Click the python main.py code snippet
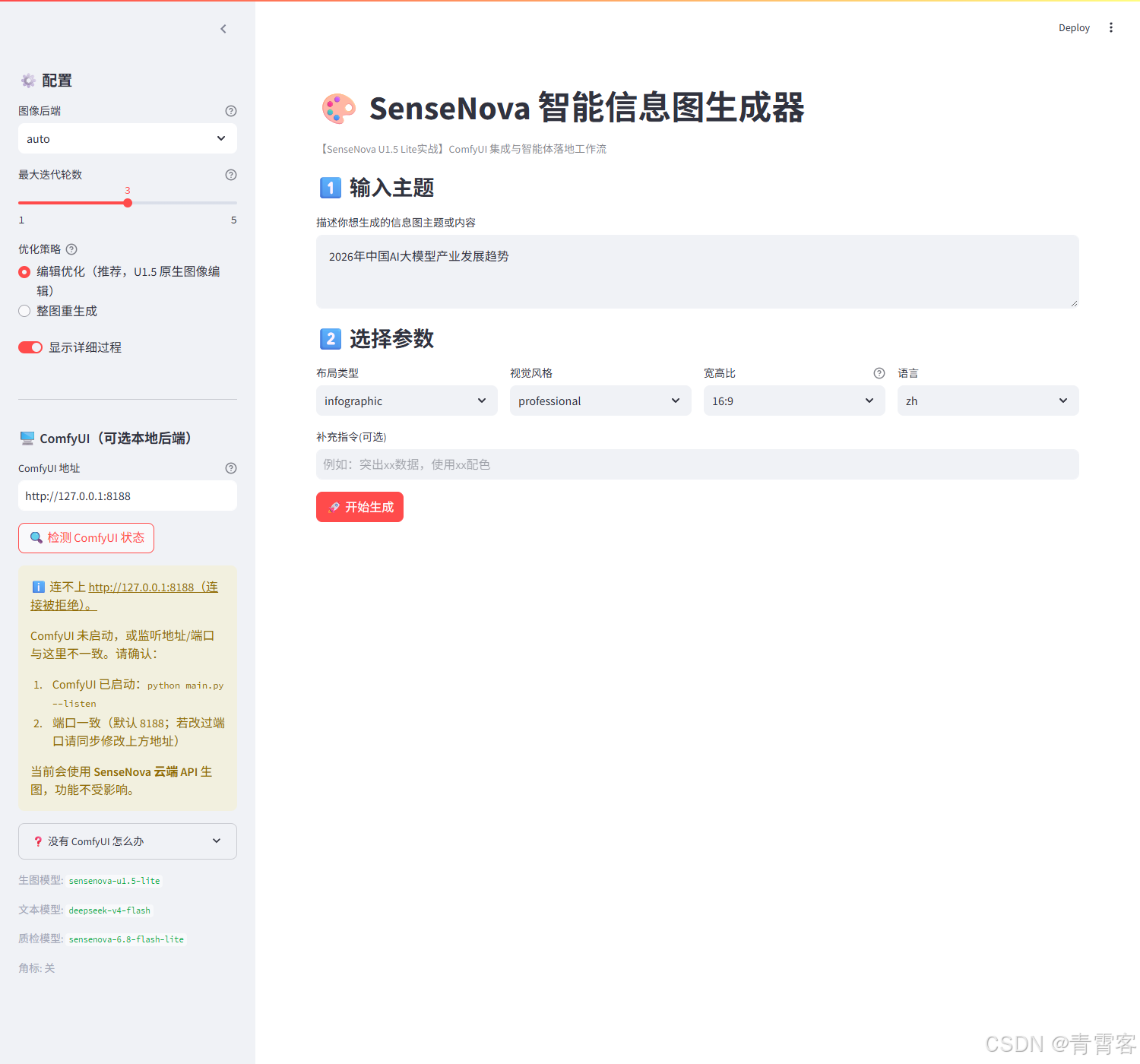Screen dimensions: 1140x1064 pos(185,686)
